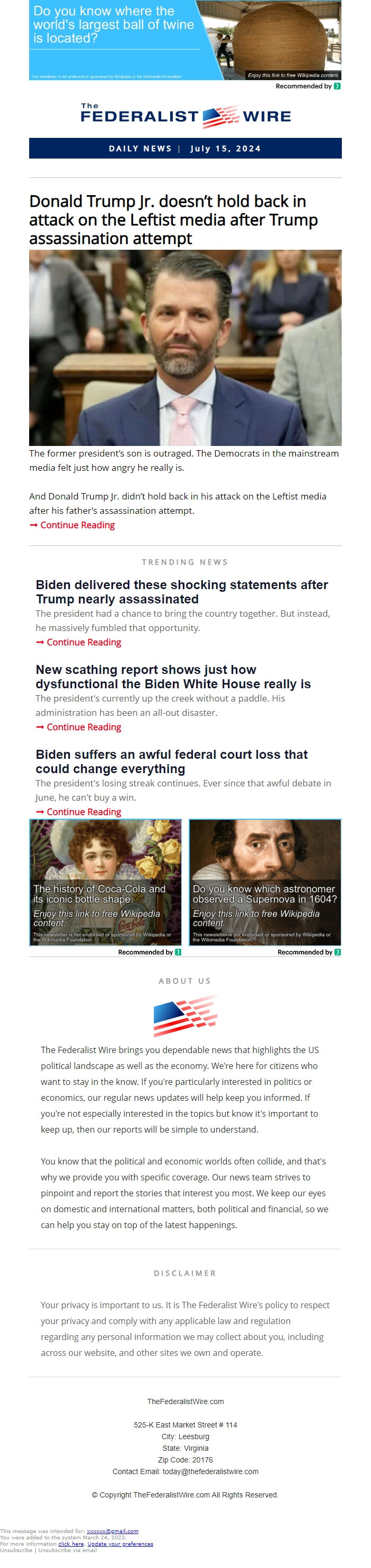The image size is (371, 1568).
Task: Open the Coca-Cola history ad image
Action: point(106,882)
